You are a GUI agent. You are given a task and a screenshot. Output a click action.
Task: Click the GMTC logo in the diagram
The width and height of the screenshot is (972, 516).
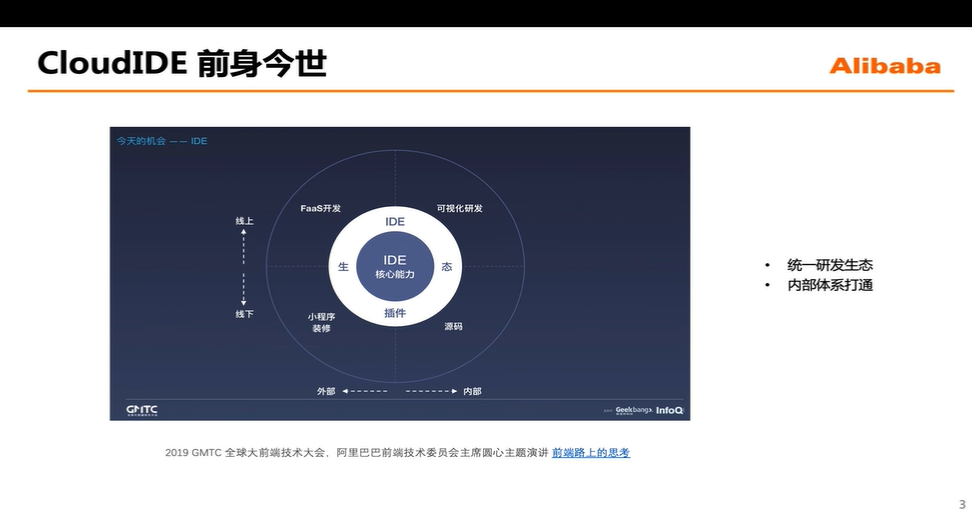[142, 410]
